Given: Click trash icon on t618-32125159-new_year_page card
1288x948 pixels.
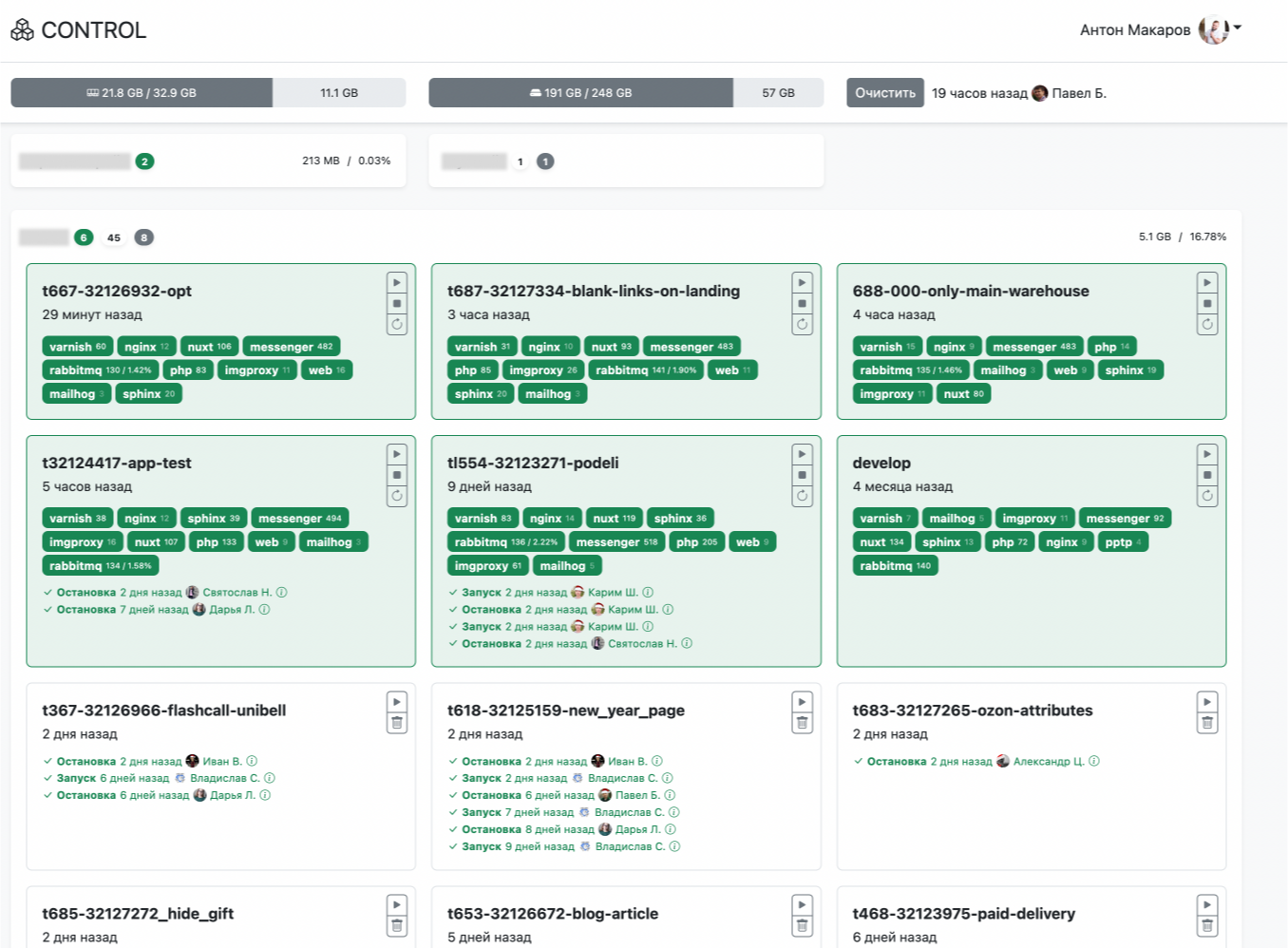Looking at the screenshot, I should (x=802, y=723).
